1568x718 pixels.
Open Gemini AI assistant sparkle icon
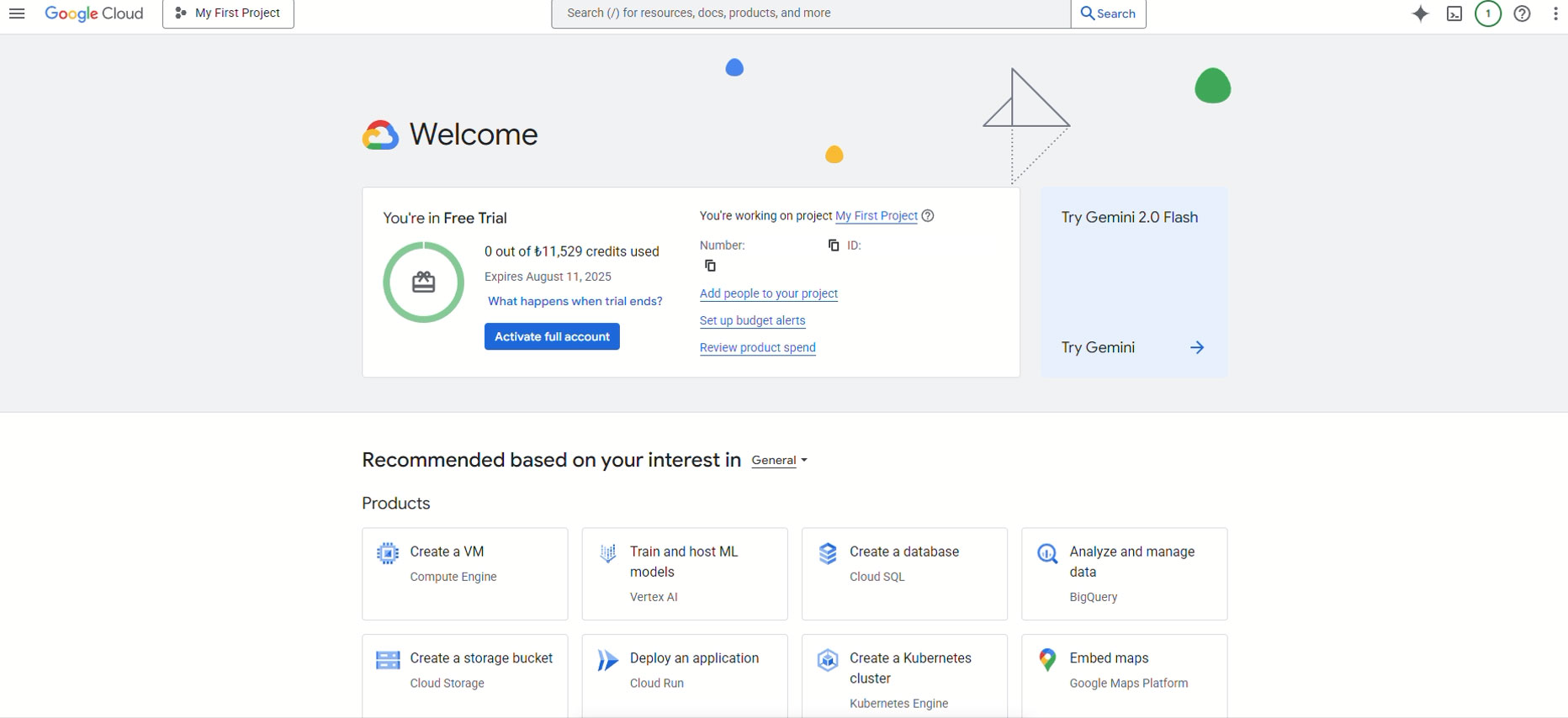pyautogui.click(x=1421, y=13)
